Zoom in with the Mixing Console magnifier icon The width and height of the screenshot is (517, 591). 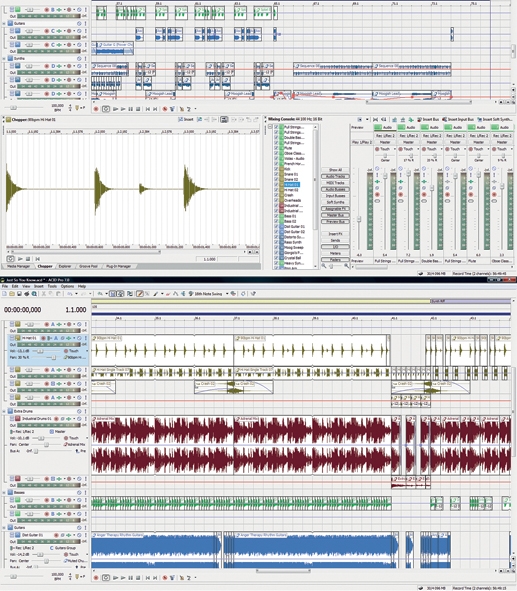346,265
